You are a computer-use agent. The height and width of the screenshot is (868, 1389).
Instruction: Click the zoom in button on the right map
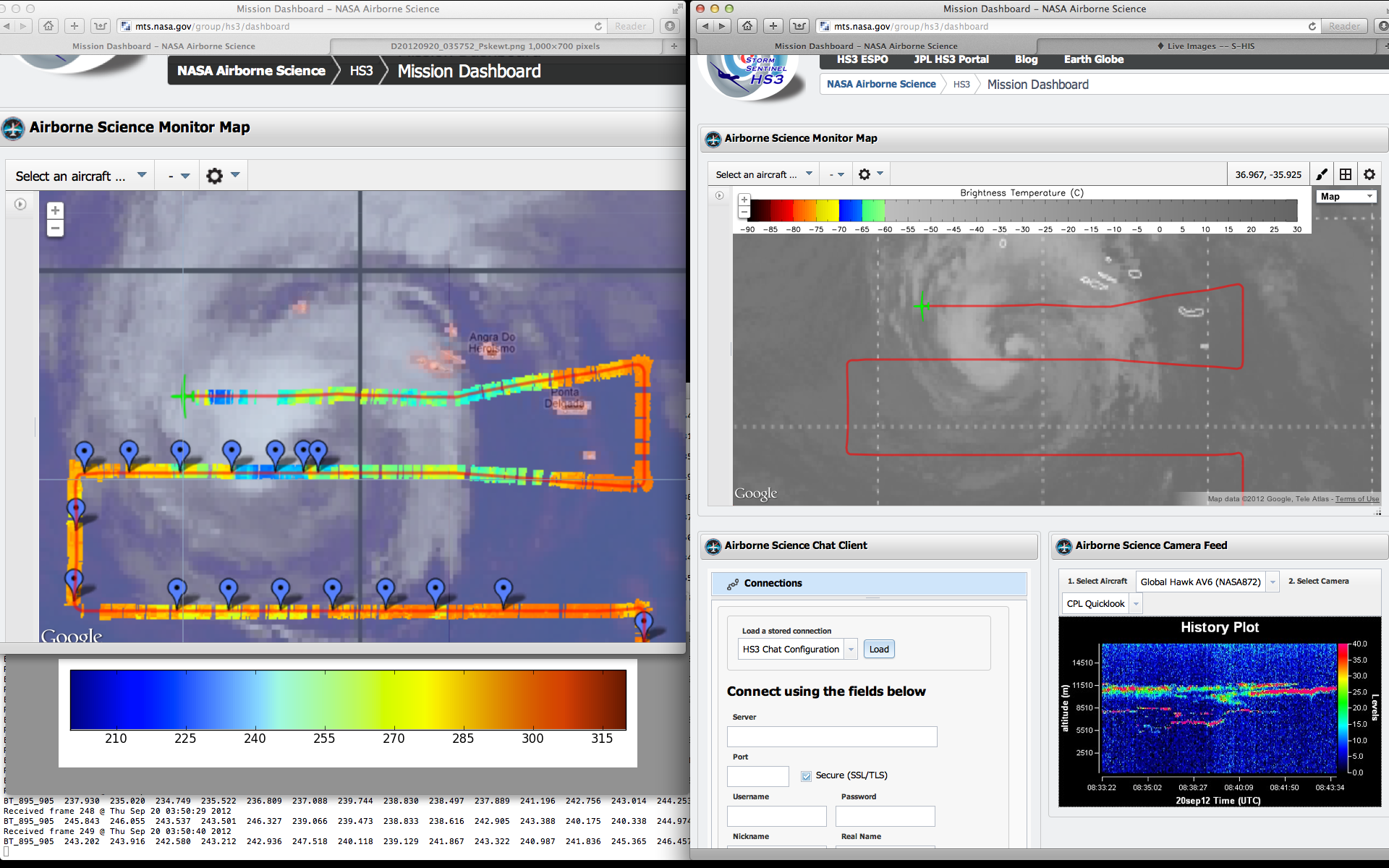(744, 200)
